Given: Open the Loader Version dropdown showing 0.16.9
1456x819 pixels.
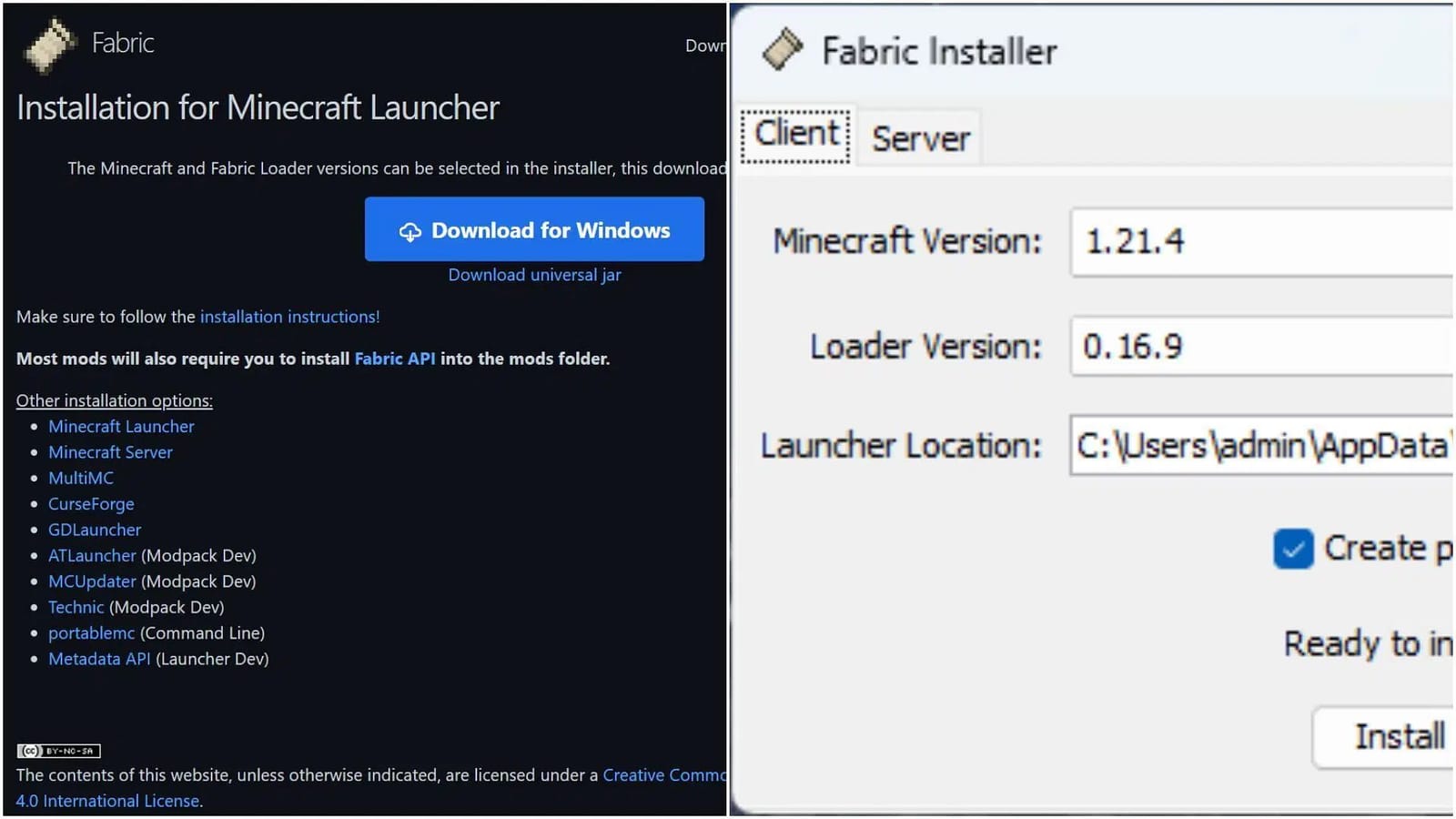Looking at the screenshot, I should click(1256, 347).
